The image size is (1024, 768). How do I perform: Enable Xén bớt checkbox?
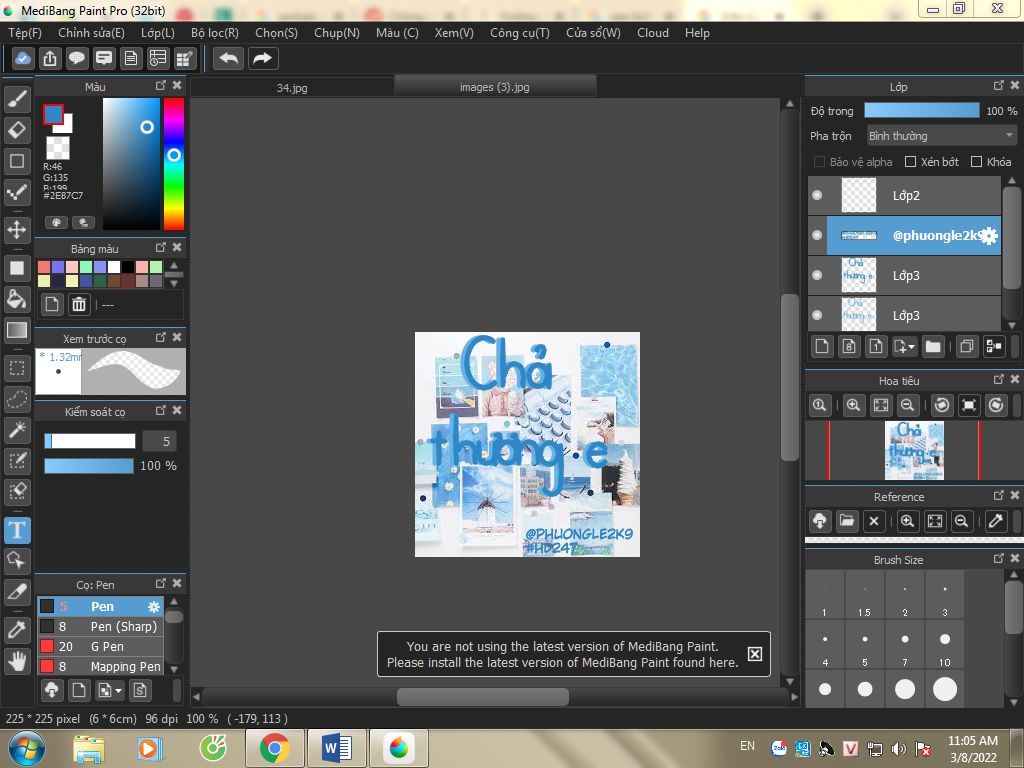click(x=910, y=162)
